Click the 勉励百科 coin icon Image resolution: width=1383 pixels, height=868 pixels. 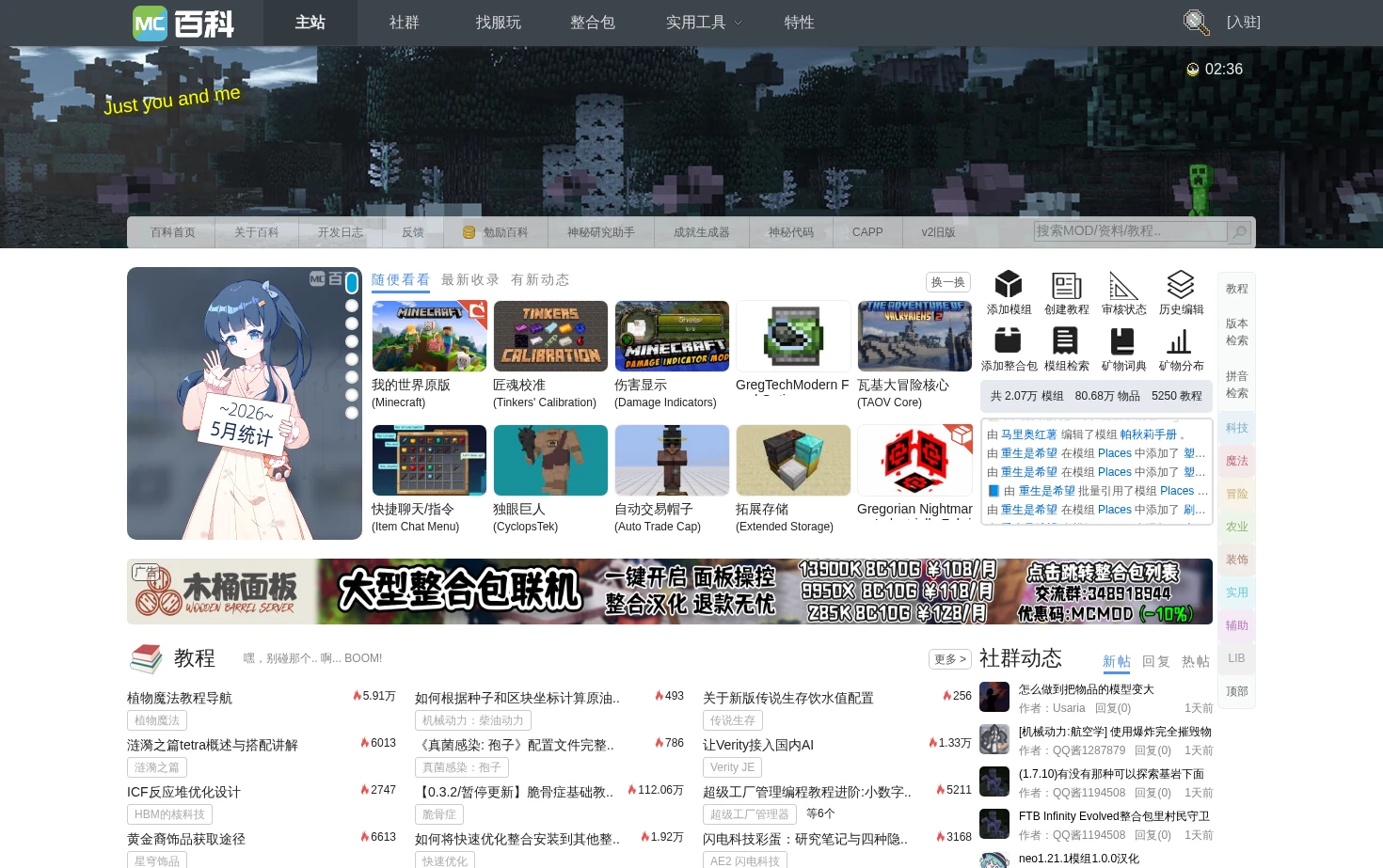[x=469, y=232]
